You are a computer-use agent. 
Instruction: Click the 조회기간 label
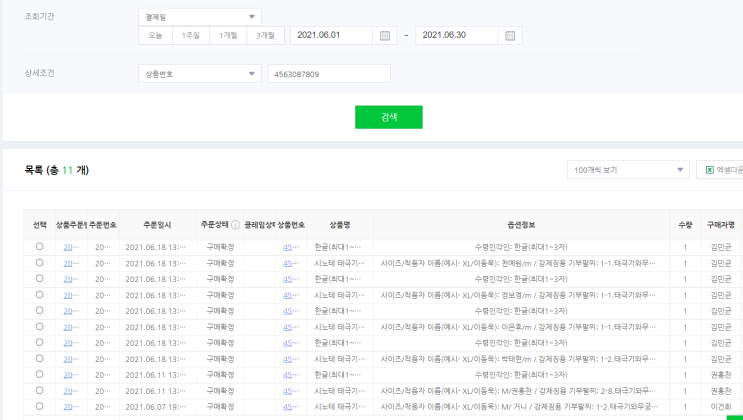pyautogui.click(x=39, y=17)
